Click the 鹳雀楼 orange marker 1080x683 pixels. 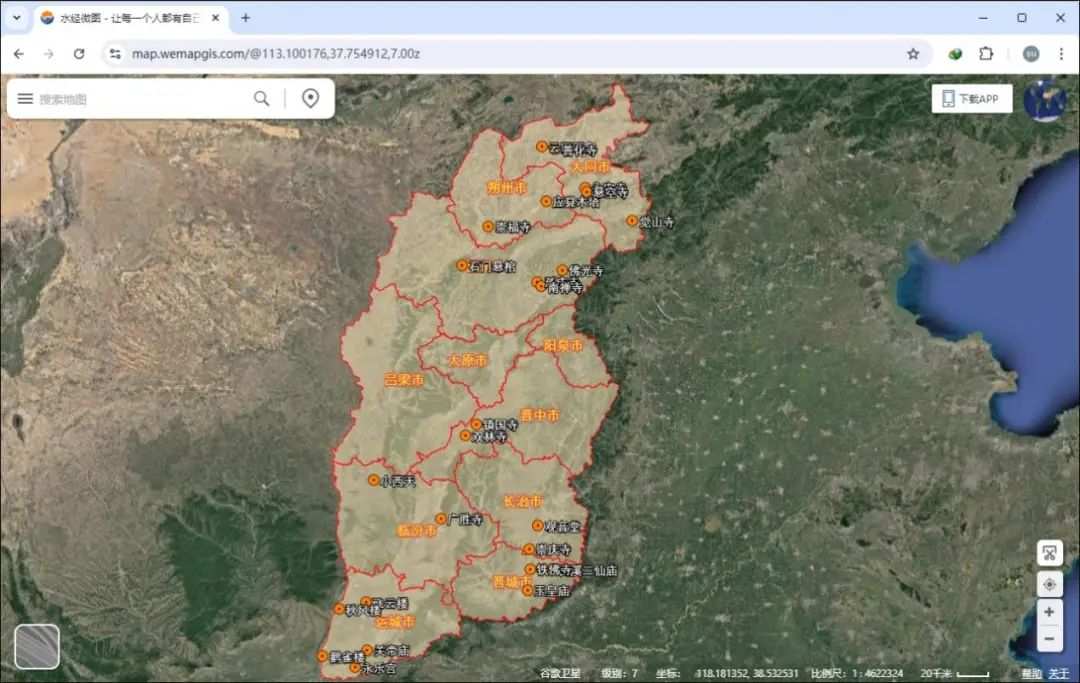[x=322, y=656]
